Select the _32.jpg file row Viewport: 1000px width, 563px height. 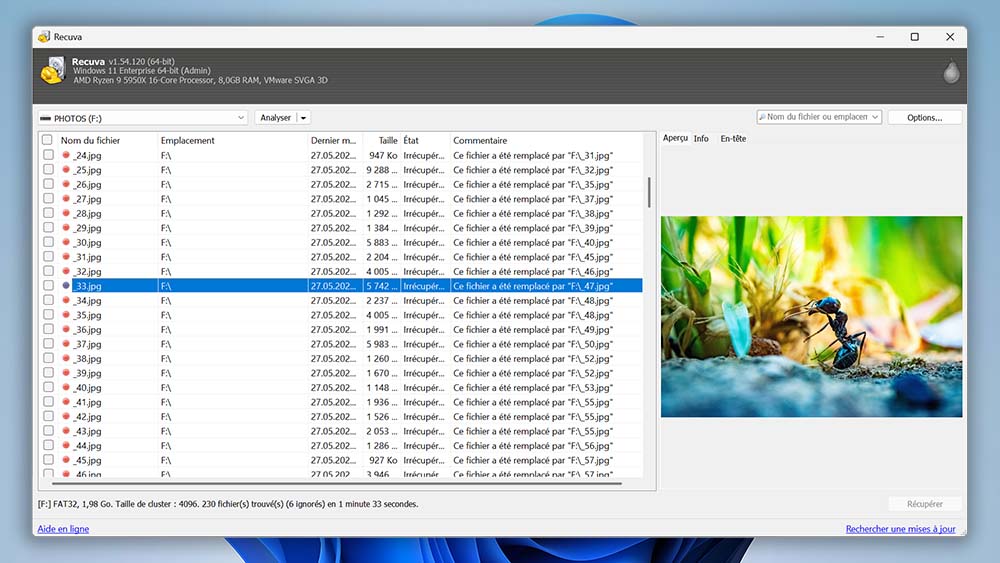(341, 272)
